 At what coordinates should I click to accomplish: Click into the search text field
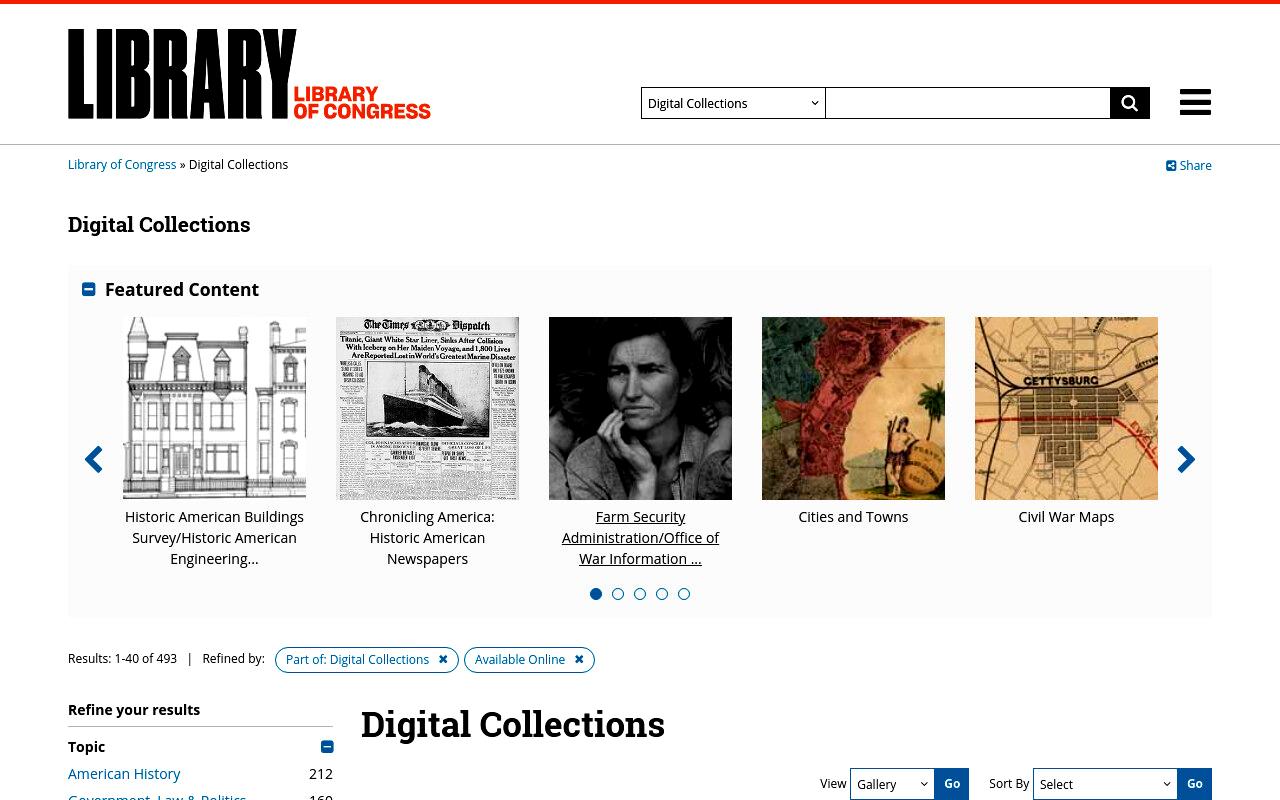click(x=968, y=103)
